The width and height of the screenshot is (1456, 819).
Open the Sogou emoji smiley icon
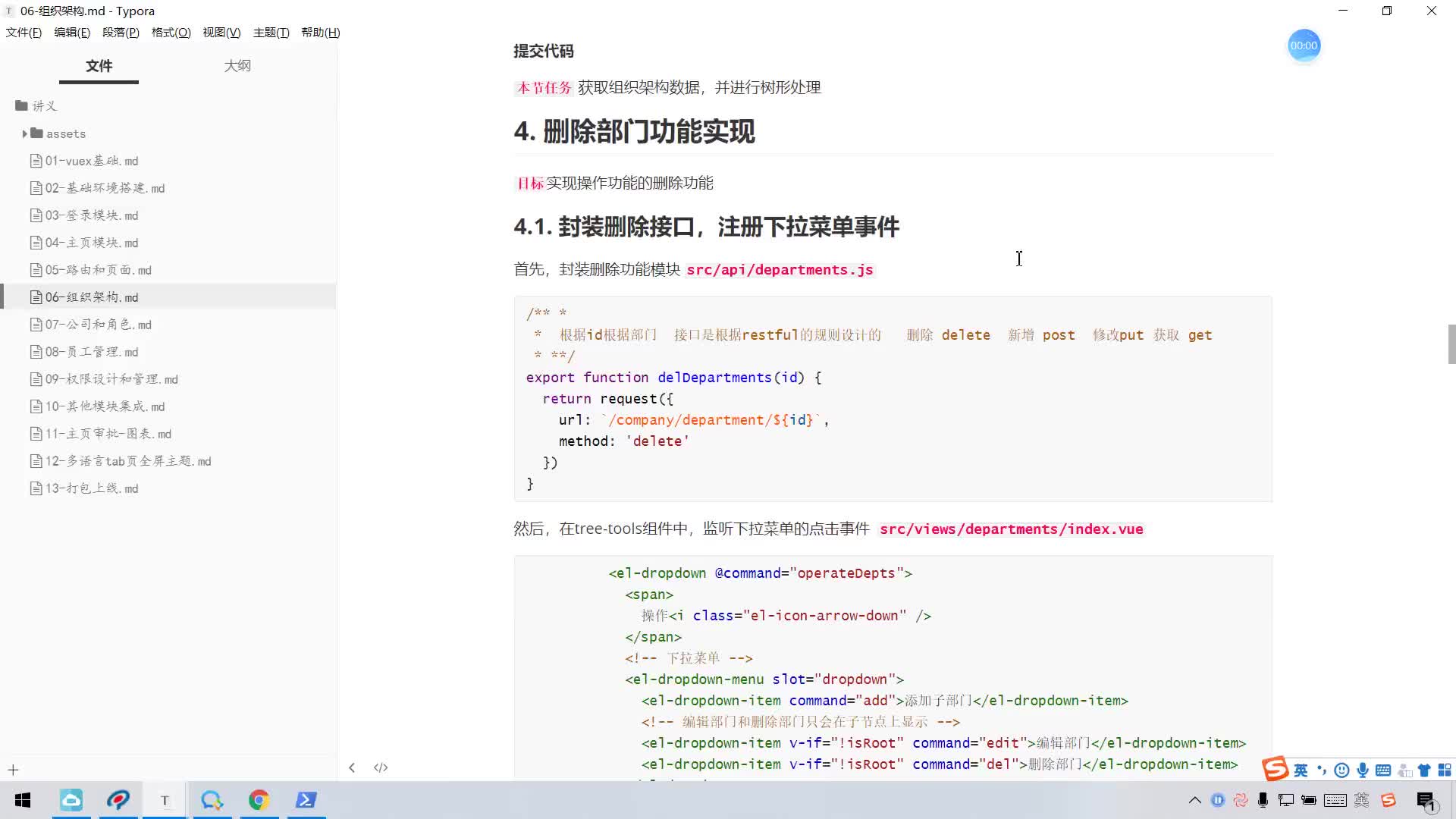1341,770
